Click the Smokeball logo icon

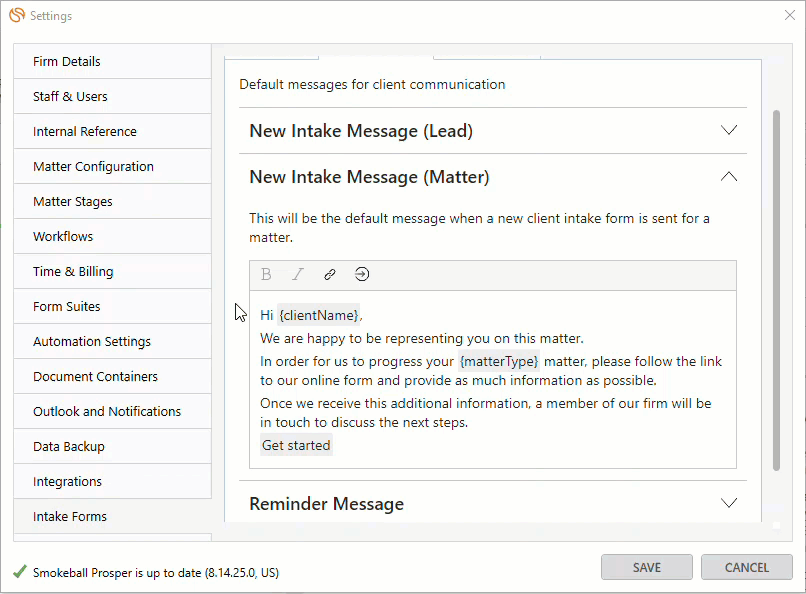coord(17,15)
